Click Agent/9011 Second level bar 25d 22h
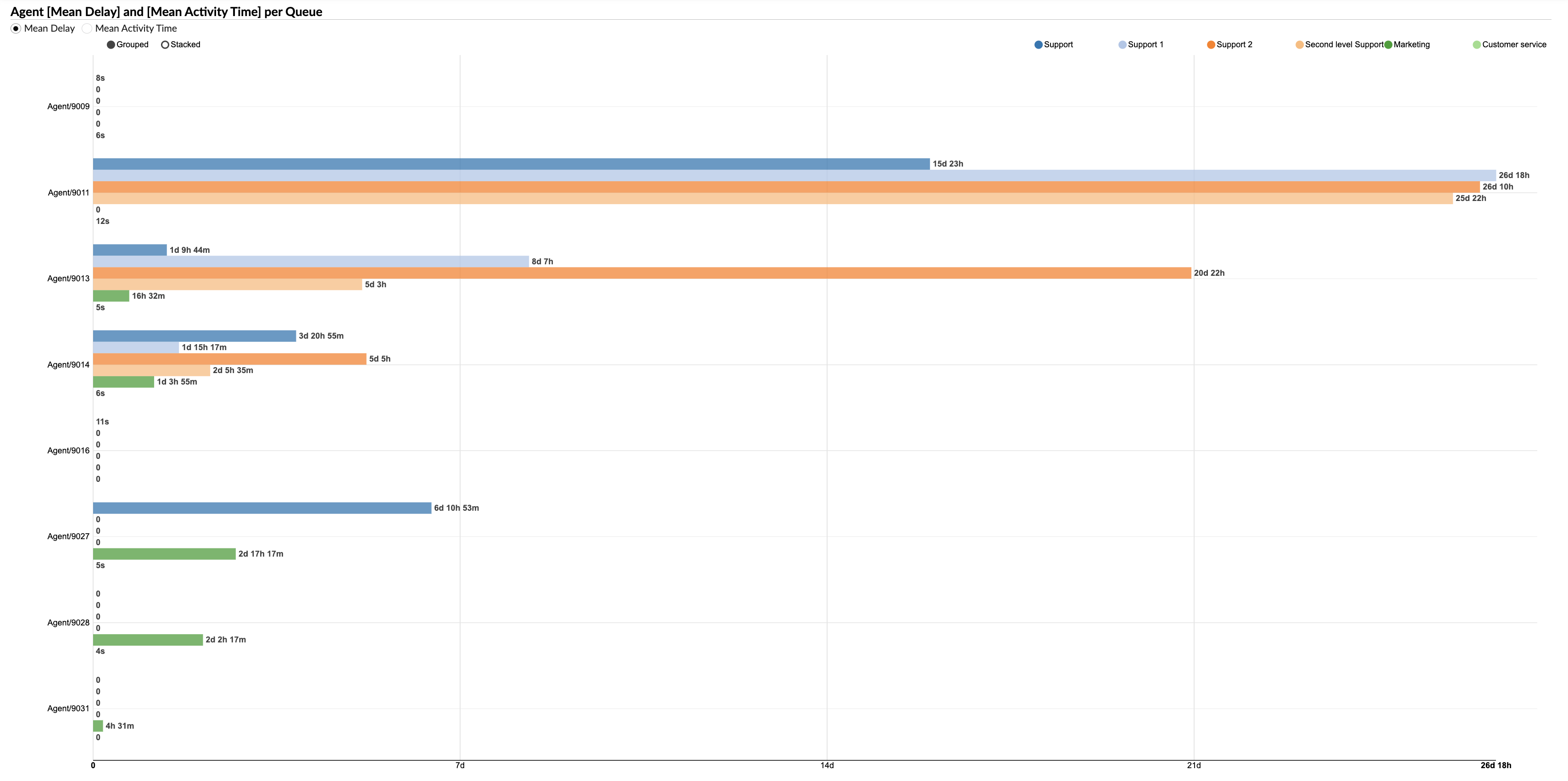1568x781 pixels. coord(773,198)
